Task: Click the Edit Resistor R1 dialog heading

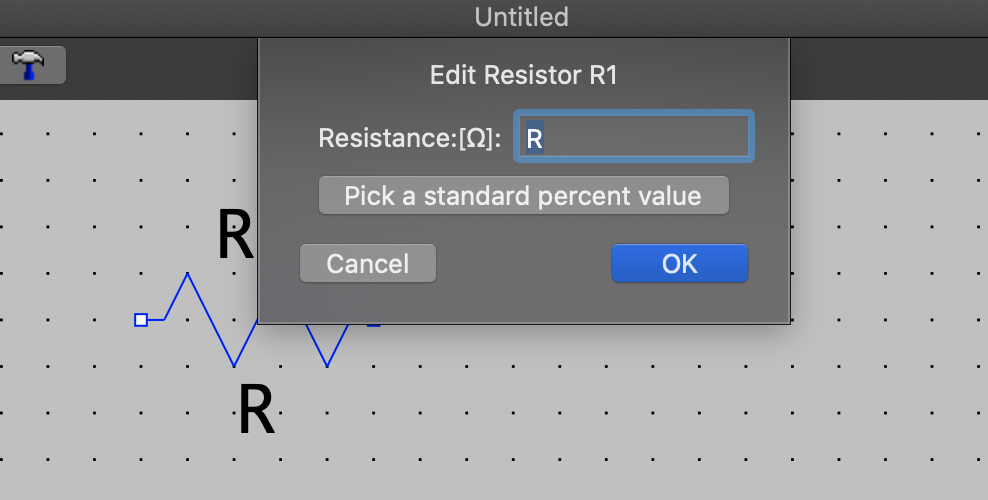Action: pyautogui.click(x=524, y=75)
